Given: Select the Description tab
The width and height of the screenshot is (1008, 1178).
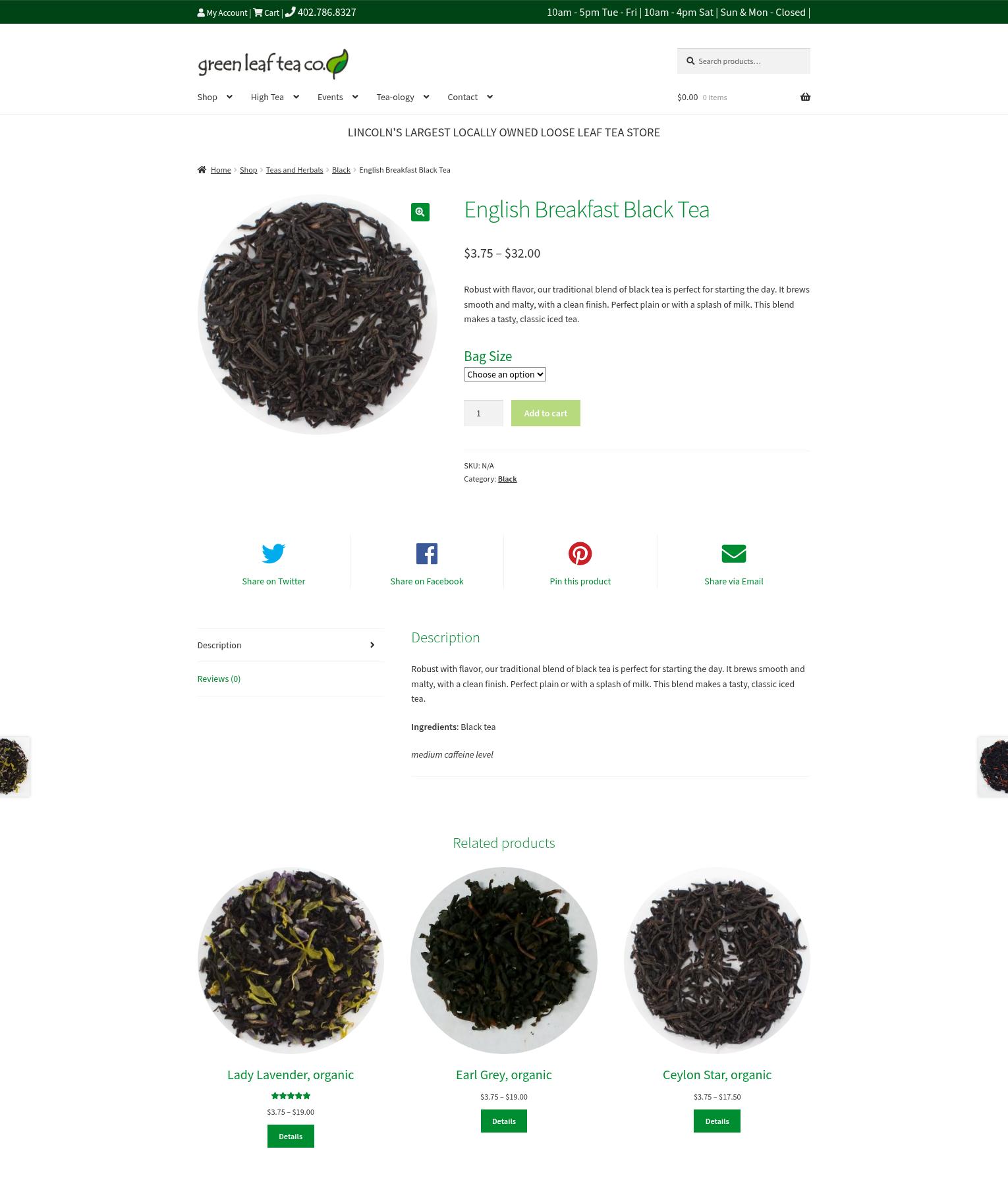Looking at the screenshot, I should point(291,645).
